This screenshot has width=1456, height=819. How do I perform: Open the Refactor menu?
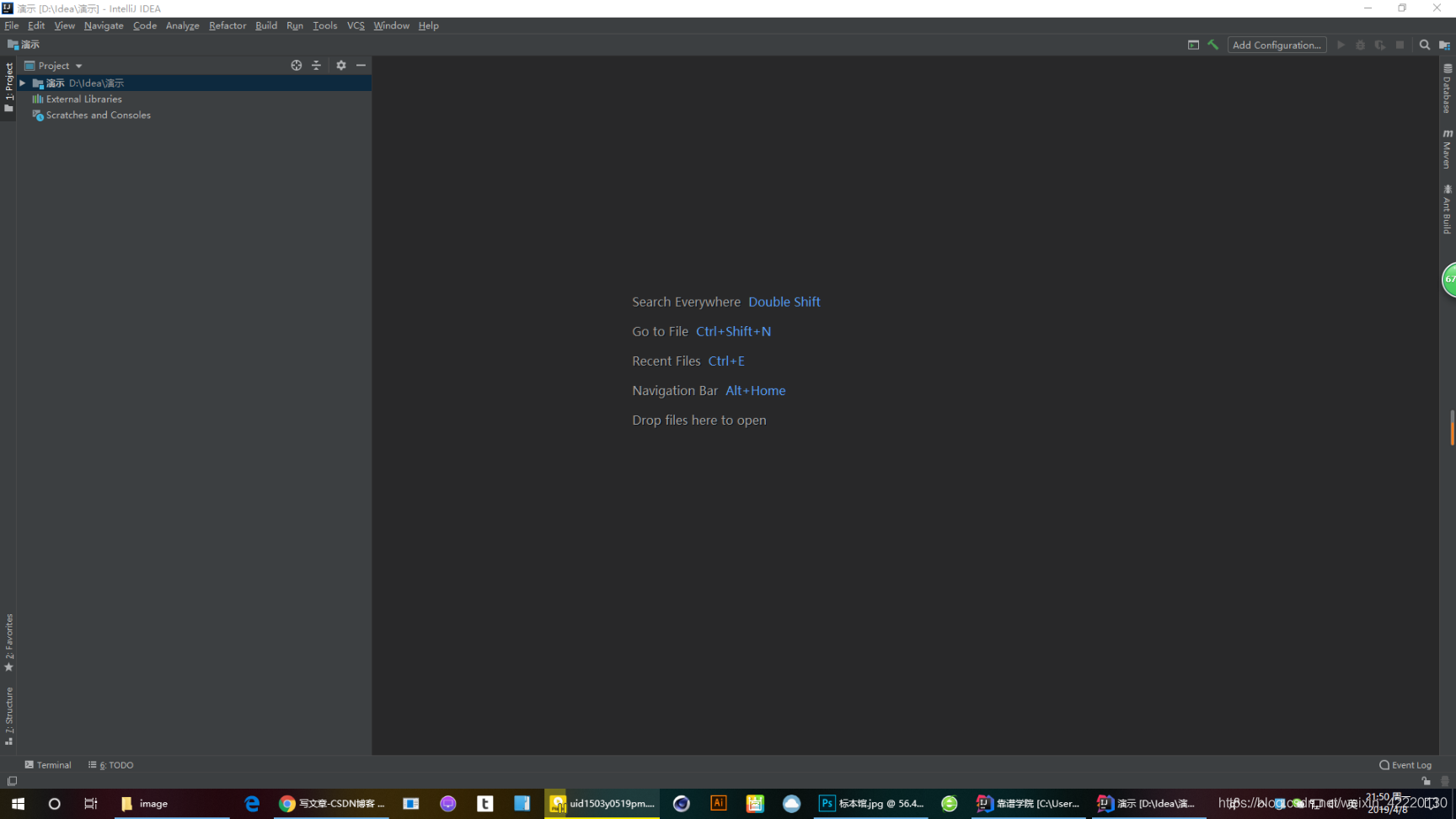pyautogui.click(x=227, y=25)
